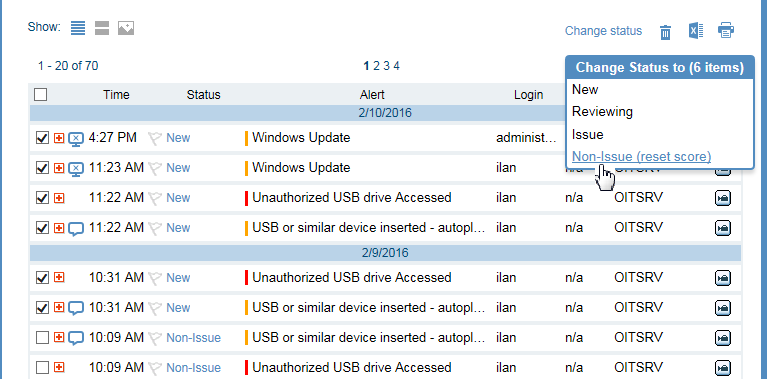Play video for 10:31 AM USB inserted alert

[x=723, y=308]
